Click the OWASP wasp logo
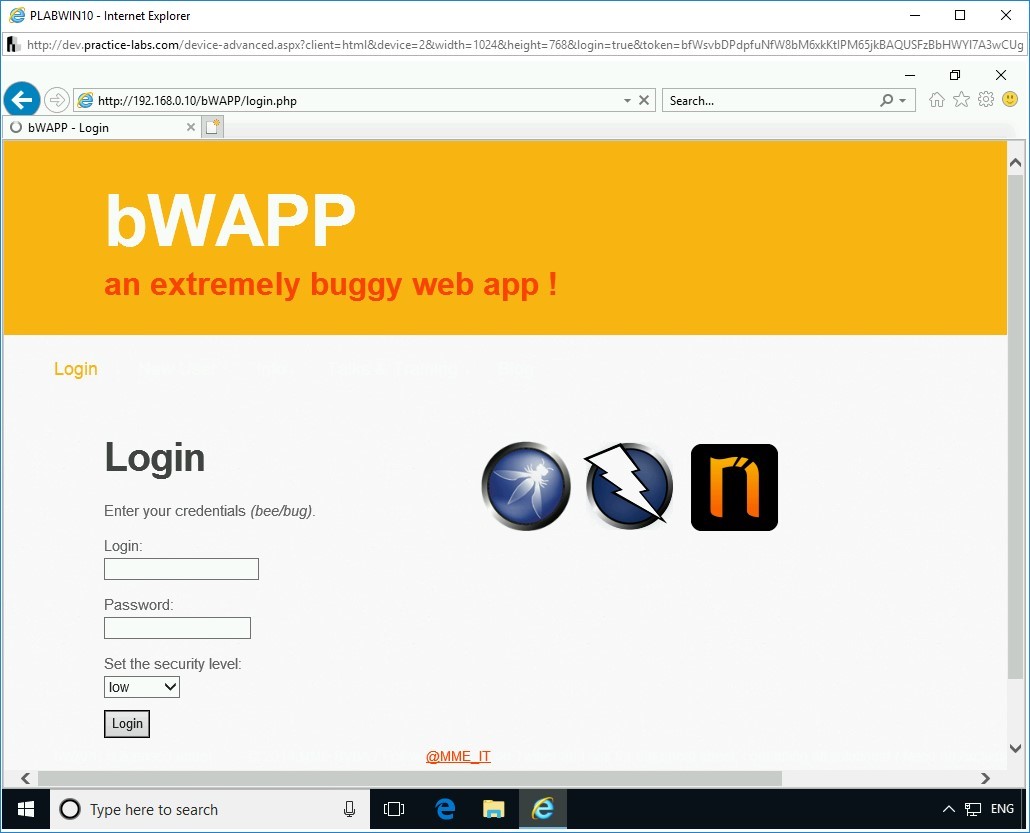1030x833 pixels. point(525,486)
